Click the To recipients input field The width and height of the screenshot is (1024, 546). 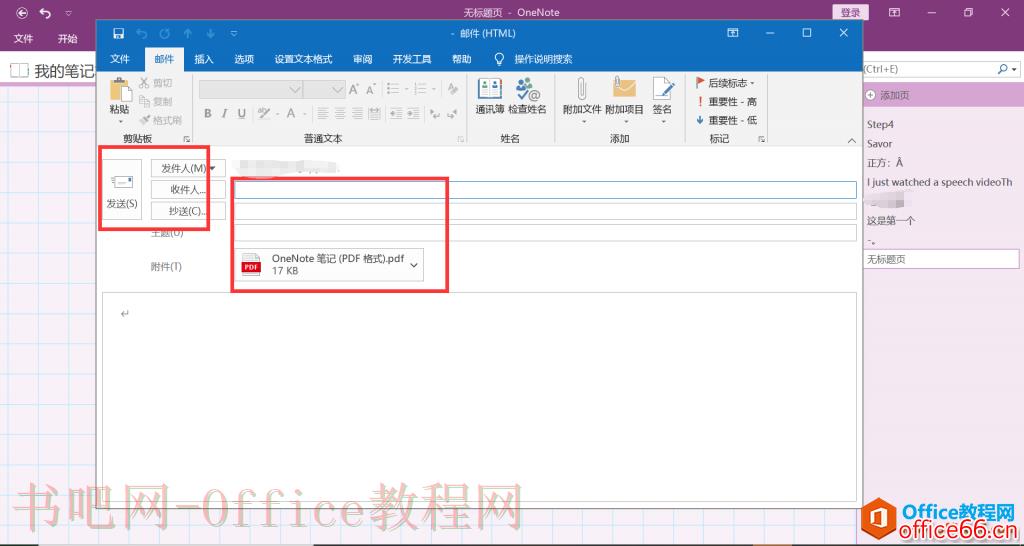click(x=545, y=189)
